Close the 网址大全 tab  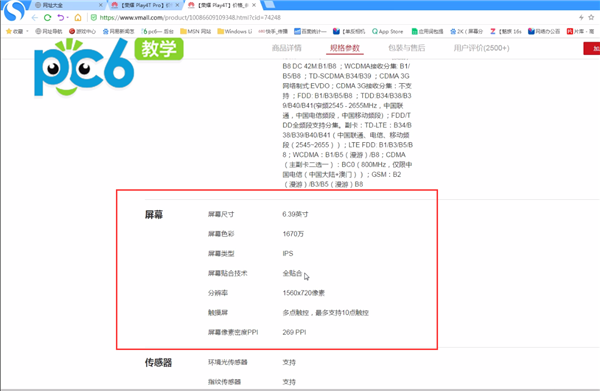101,5
